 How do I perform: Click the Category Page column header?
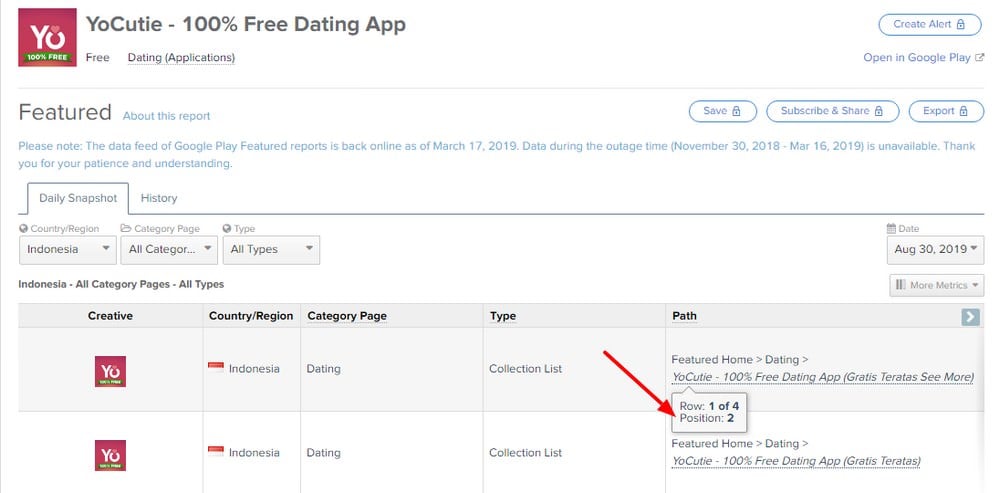pos(347,316)
